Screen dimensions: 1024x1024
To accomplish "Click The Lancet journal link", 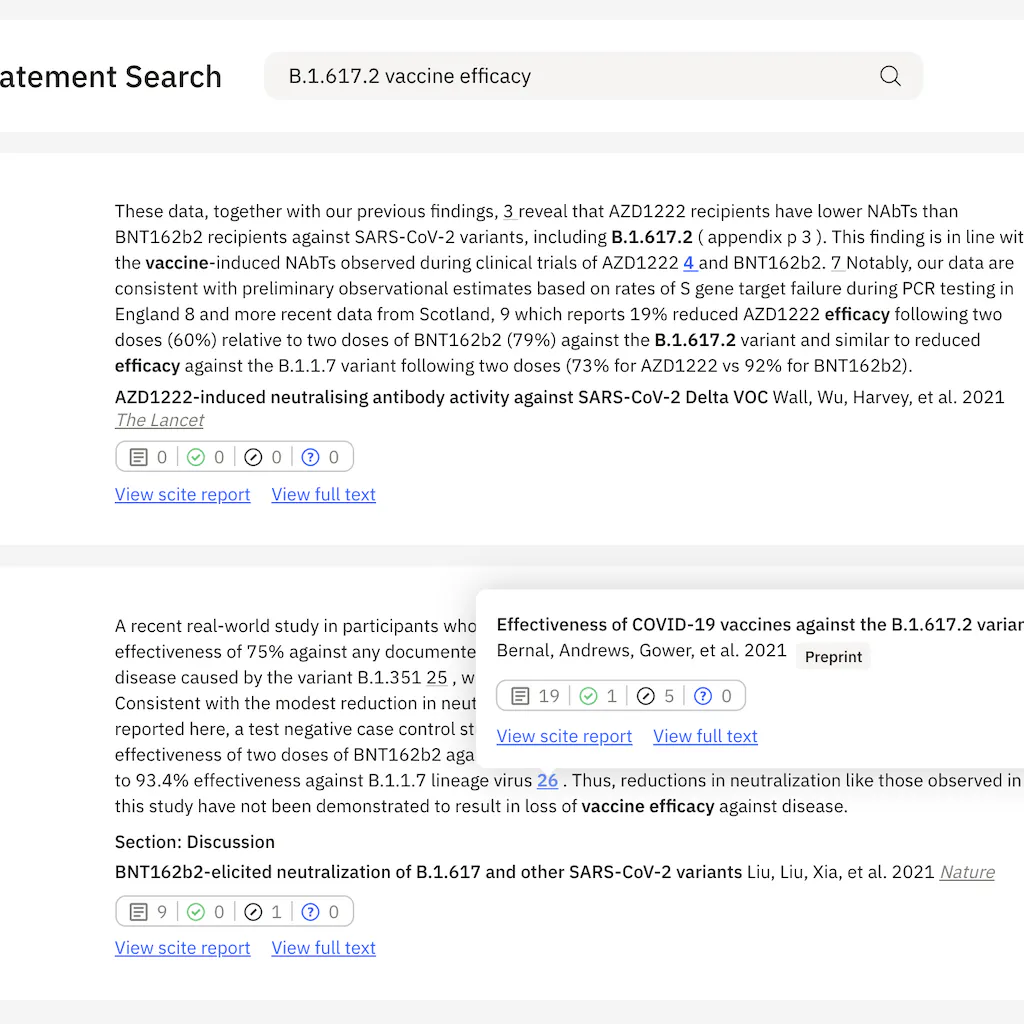I will (159, 420).
